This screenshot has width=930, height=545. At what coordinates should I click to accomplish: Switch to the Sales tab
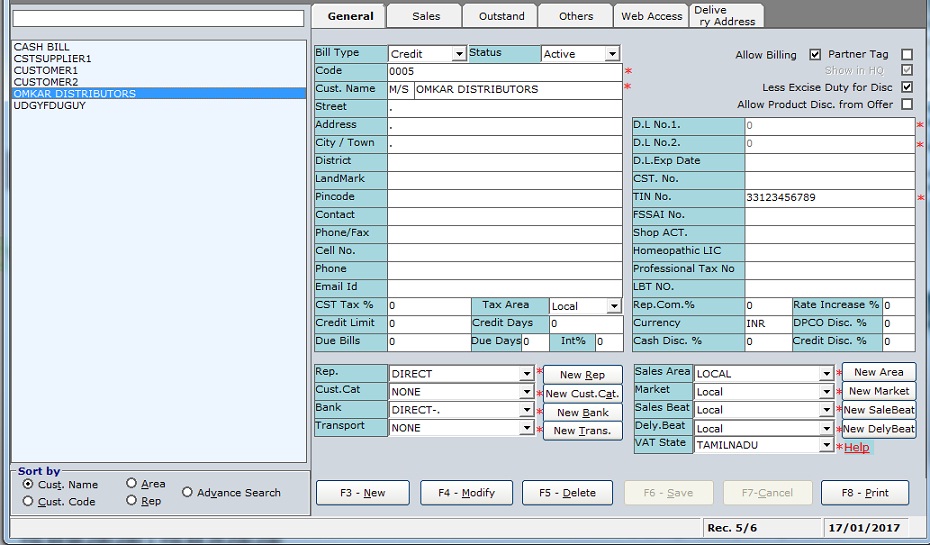pyautogui.click(x=425, y=16)
